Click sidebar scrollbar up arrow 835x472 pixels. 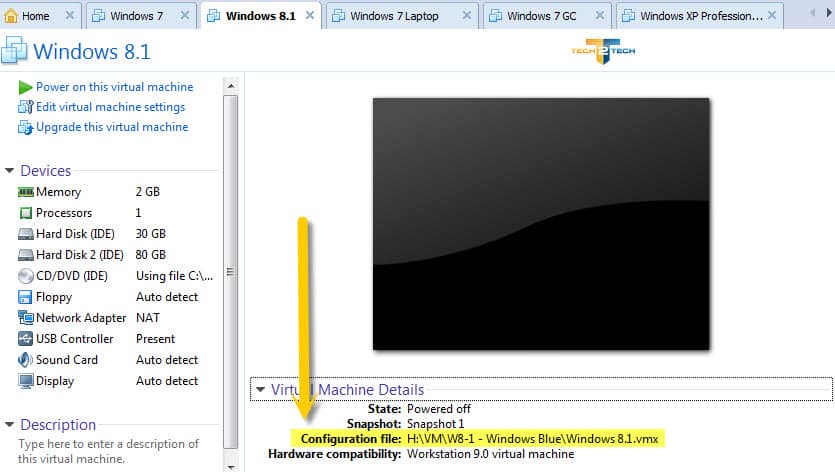pyautogui.click(x=231, y=86)
